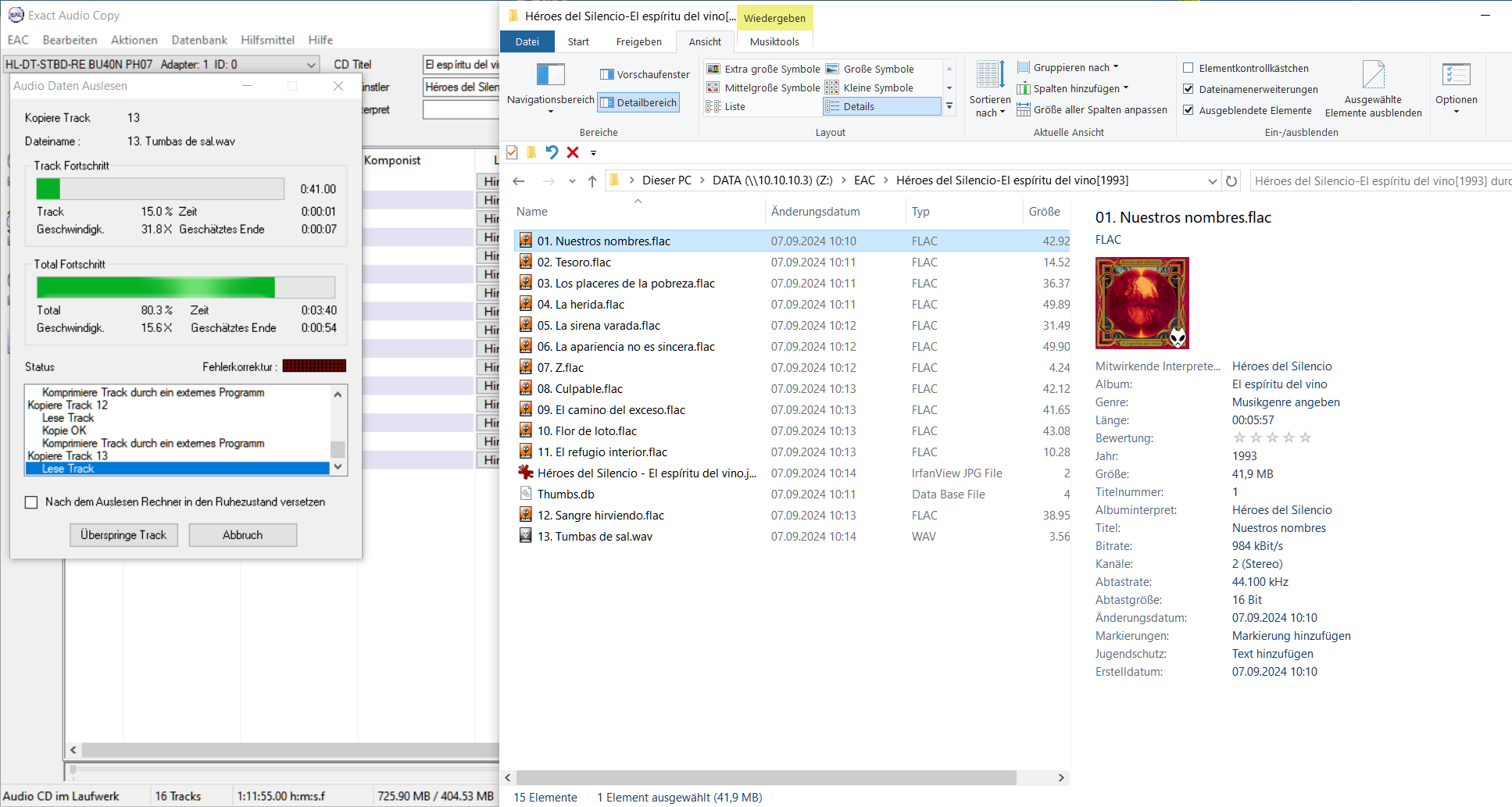Open the Optionen folder options
The height and width of the screenshot is (807, 1512).
pos(1457,87)
